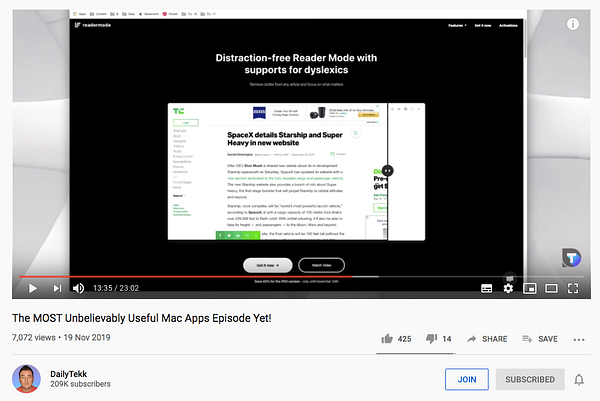
Task: Click the SUBSCRIBED button
Action: coord(530,379)
